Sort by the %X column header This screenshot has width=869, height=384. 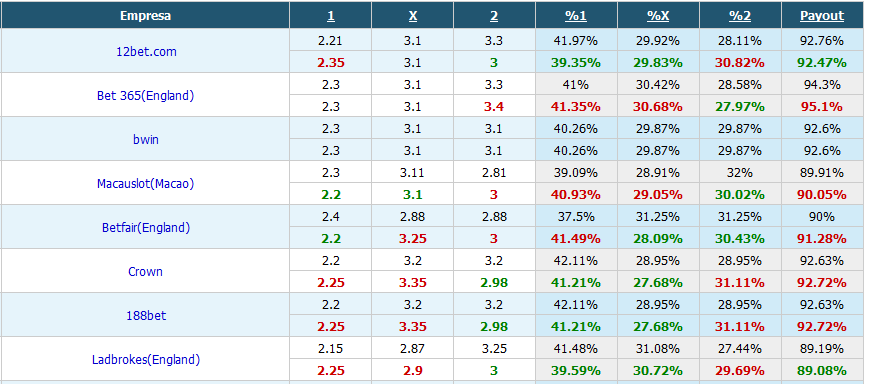tap(658, 16)
